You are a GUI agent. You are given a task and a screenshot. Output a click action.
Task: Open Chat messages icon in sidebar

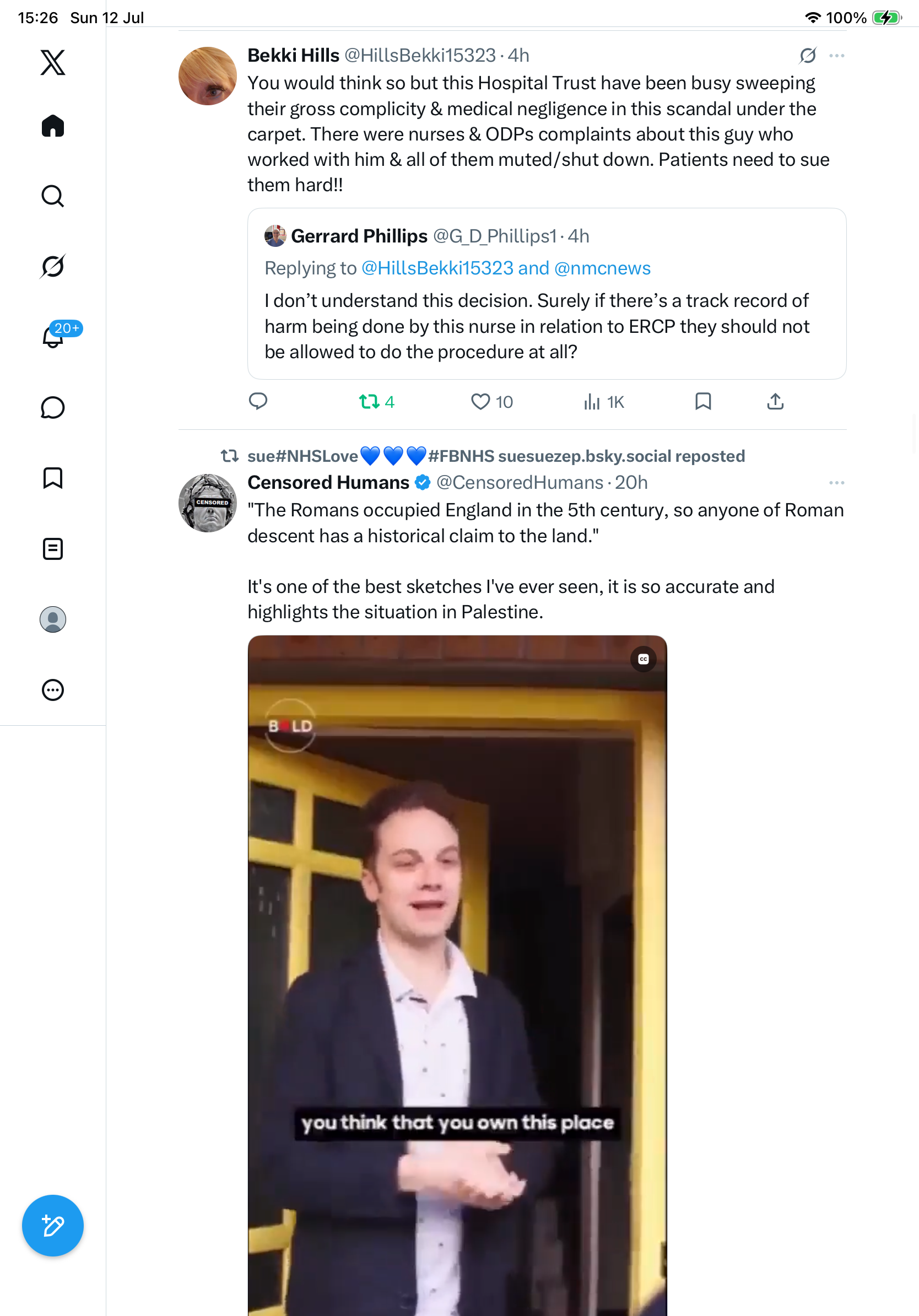53,407
